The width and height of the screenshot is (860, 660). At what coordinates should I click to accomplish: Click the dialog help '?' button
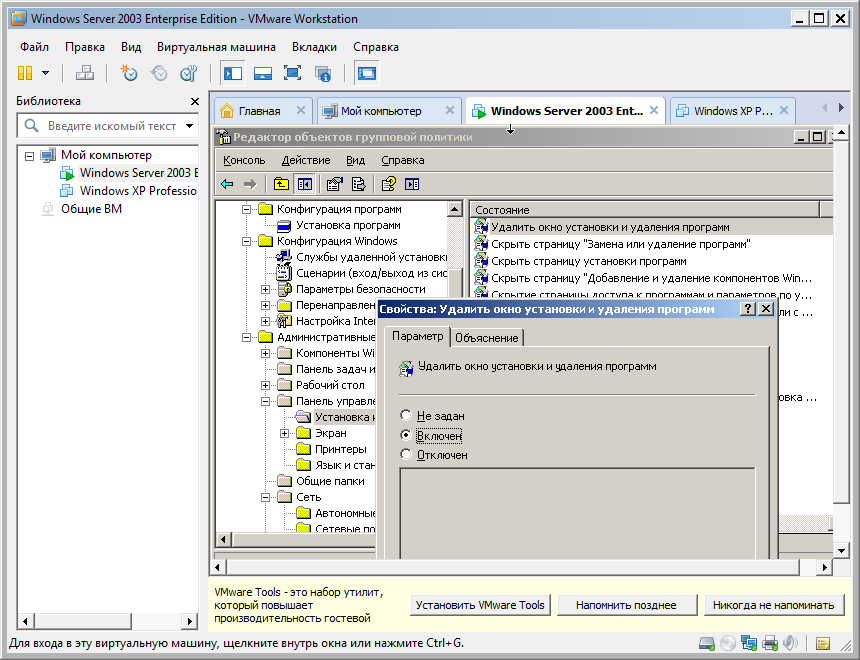pos(748,309)
